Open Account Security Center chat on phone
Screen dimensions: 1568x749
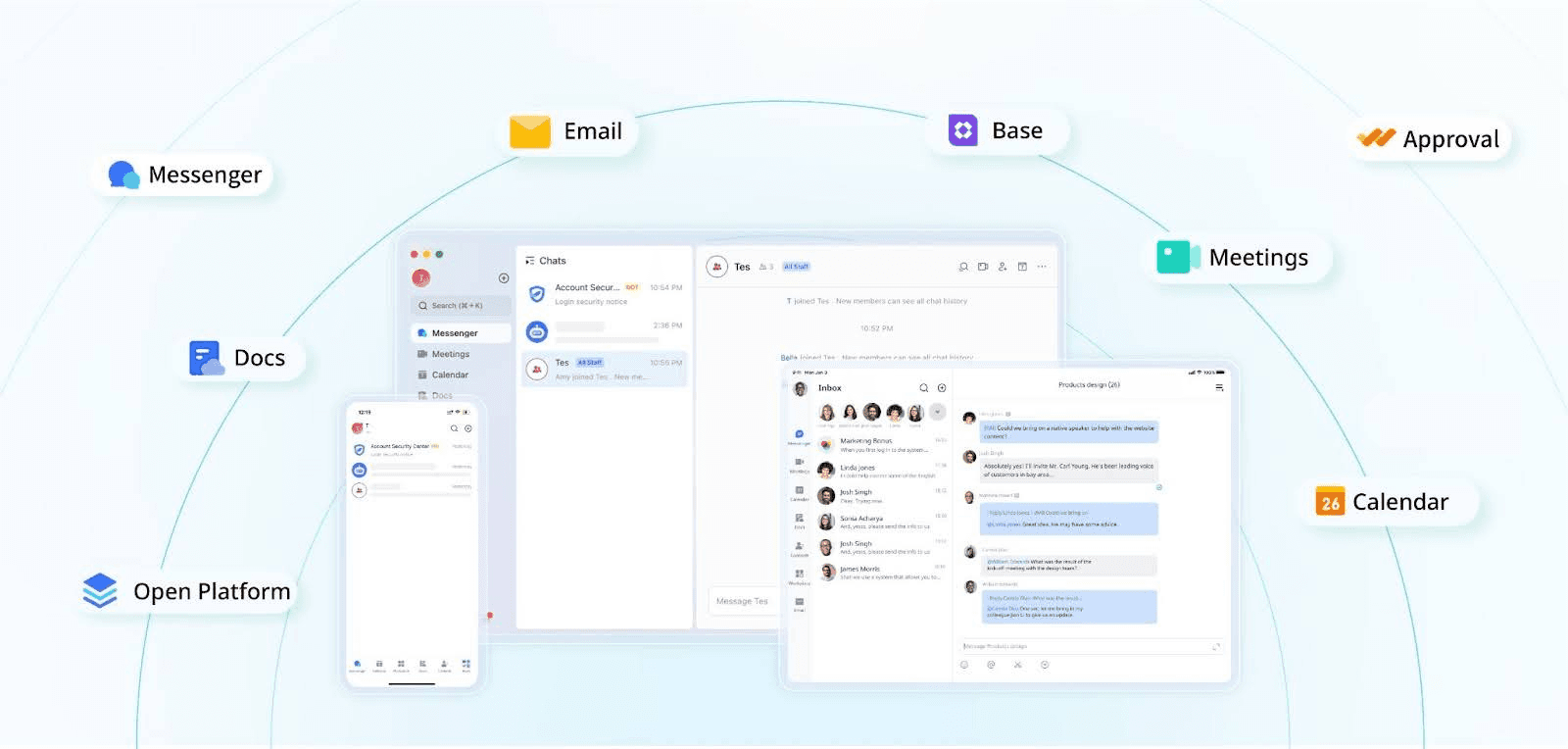413,449
